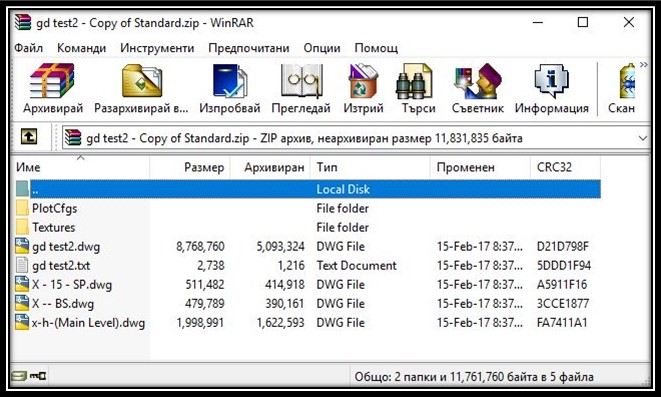Click the gd test2.txt document icon
The width and height of the screenshot is (661, 397).
coord(22,266)
